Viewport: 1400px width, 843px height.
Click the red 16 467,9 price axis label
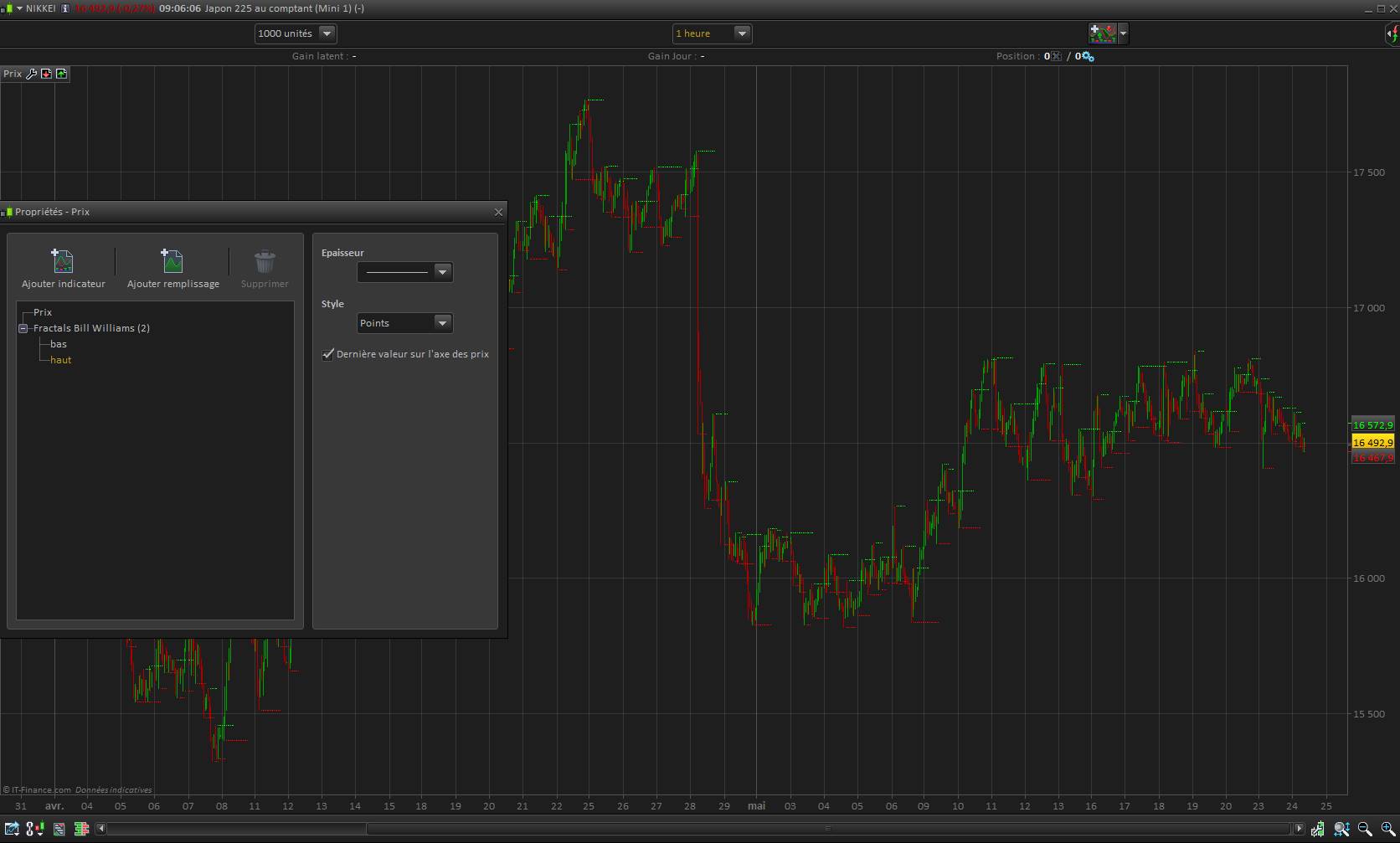click(x=1373, y=458)
